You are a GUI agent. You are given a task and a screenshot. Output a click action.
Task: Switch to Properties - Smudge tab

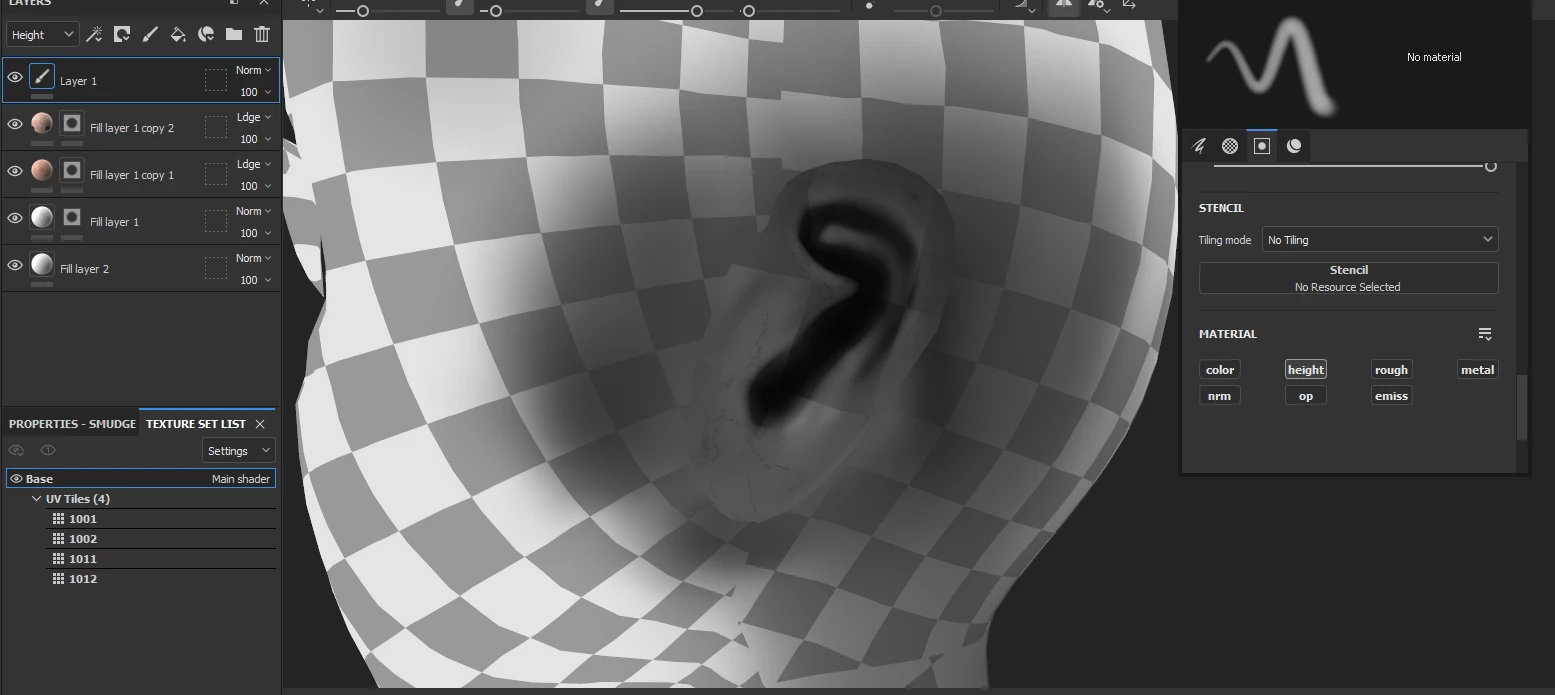[72, 424]
